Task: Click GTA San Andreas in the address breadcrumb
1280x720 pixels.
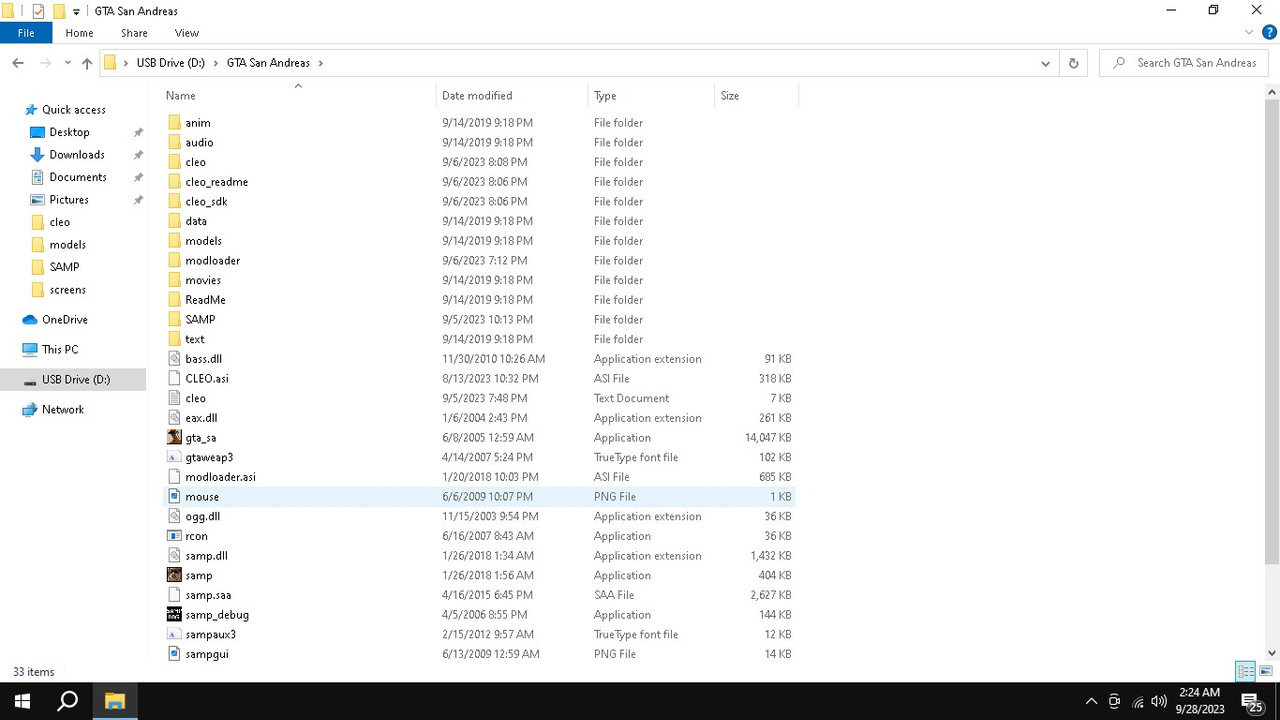Action: 268,63
